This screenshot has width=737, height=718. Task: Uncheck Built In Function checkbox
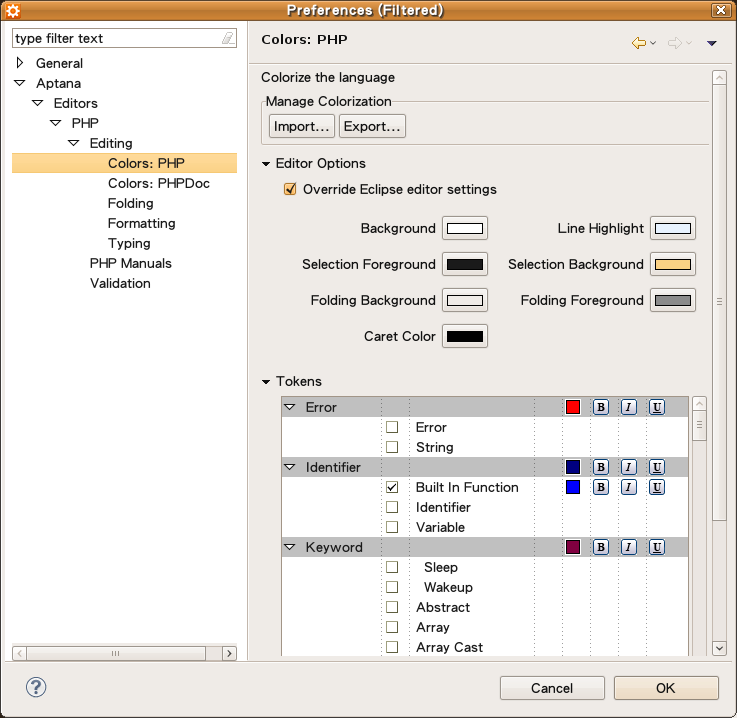392,487
